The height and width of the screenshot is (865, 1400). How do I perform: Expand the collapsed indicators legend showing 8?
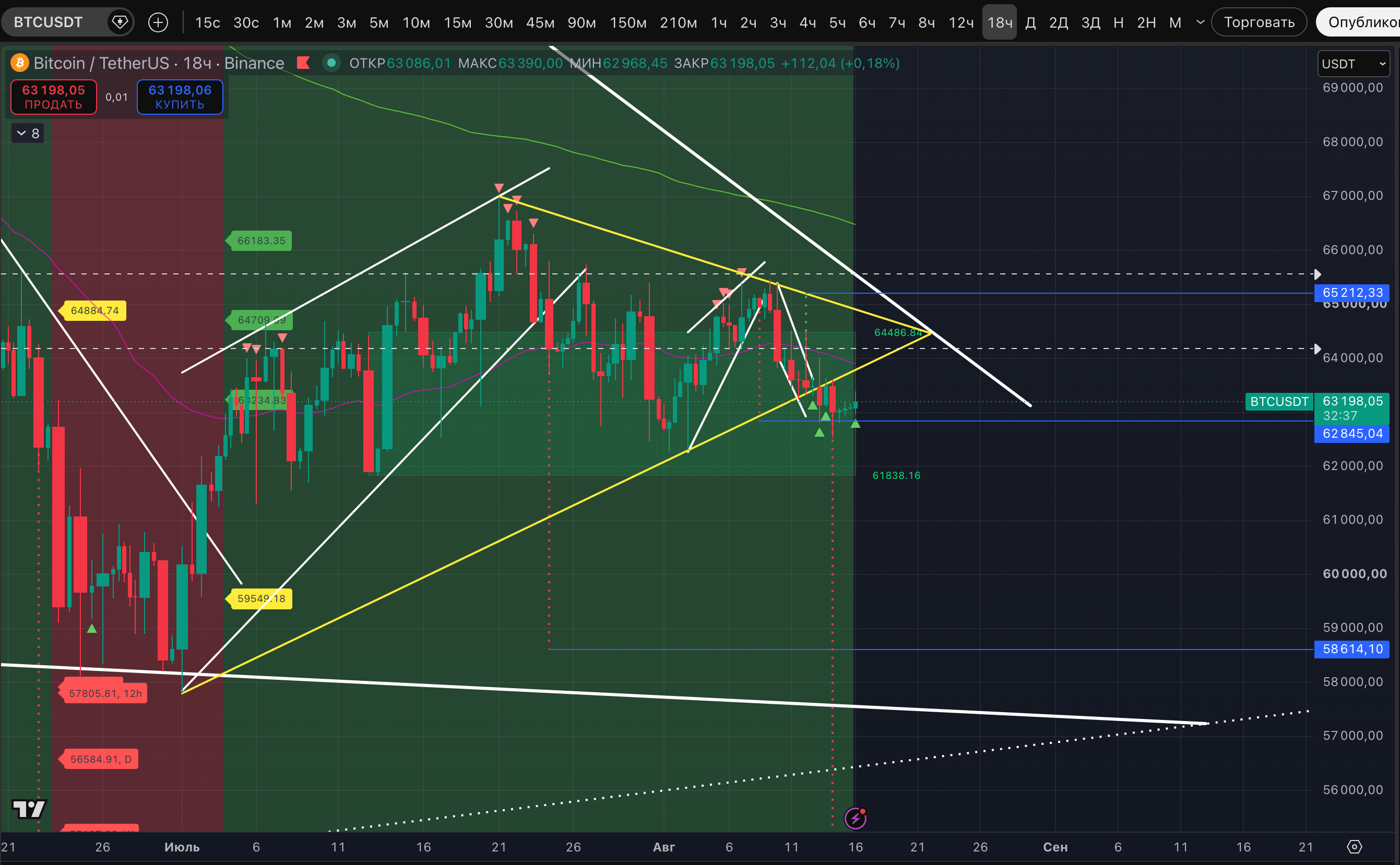click(28, 133)
